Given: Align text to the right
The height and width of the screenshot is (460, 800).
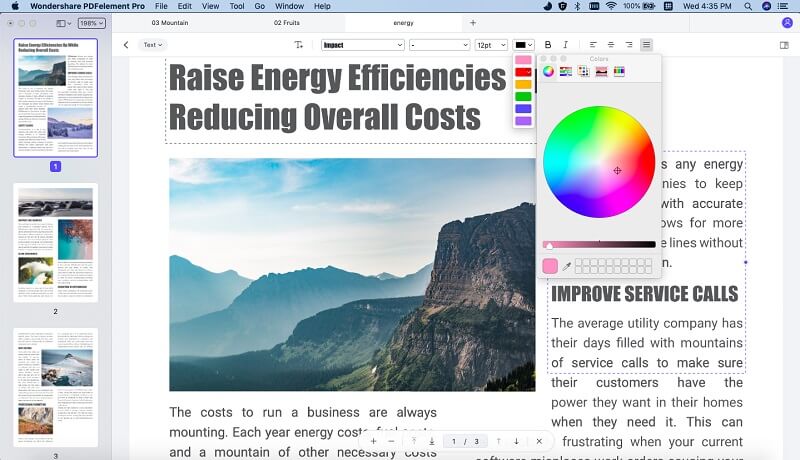Looking at the screenshot, I should pos(629,45).
